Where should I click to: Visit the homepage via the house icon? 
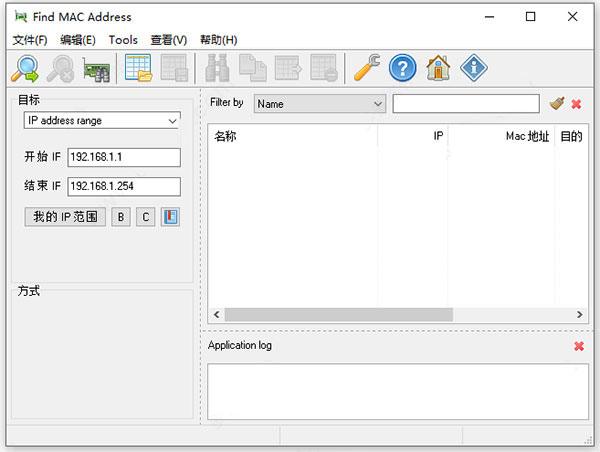point(438,68)
